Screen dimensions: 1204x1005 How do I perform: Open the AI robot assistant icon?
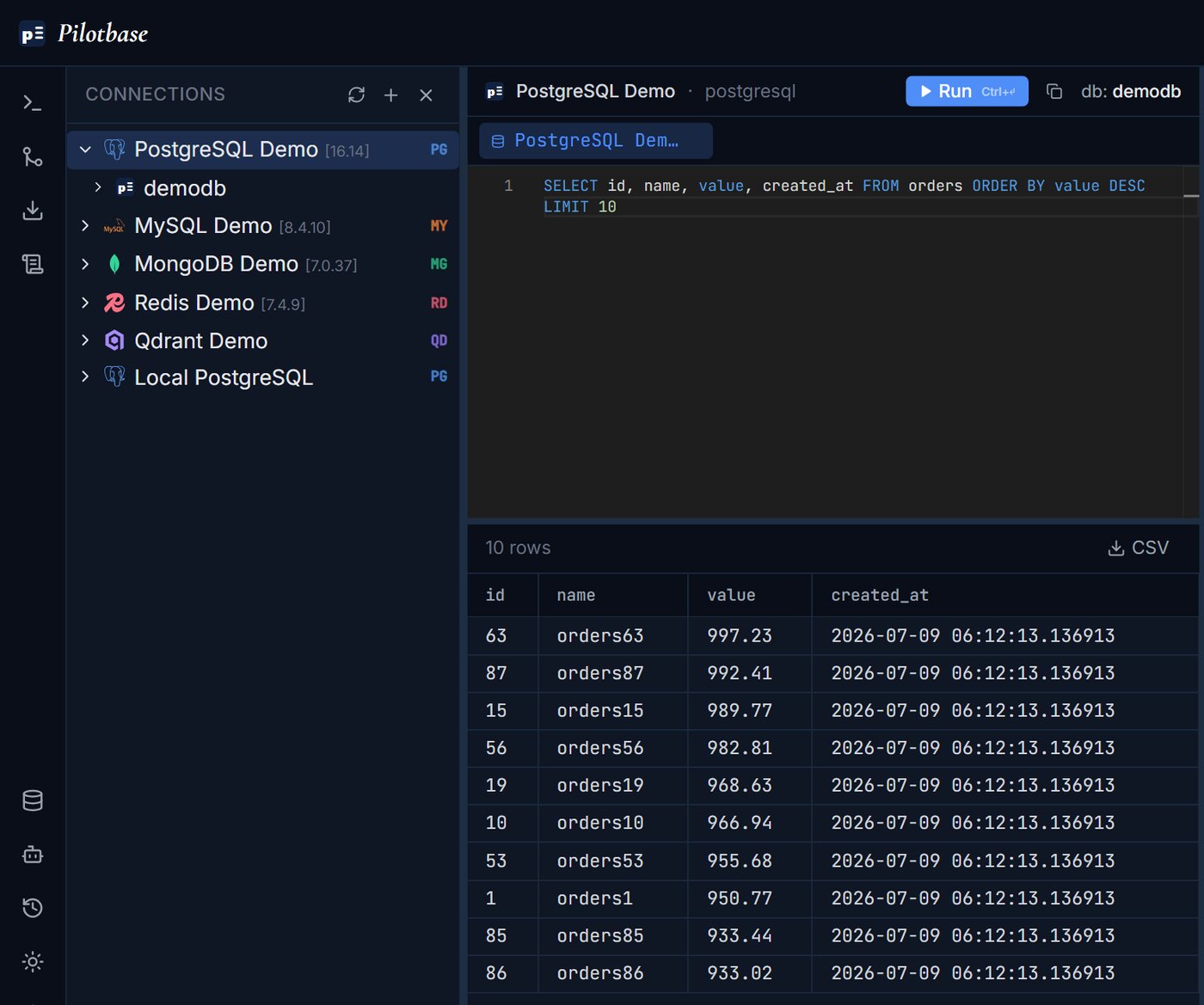[x=33, y=855]
